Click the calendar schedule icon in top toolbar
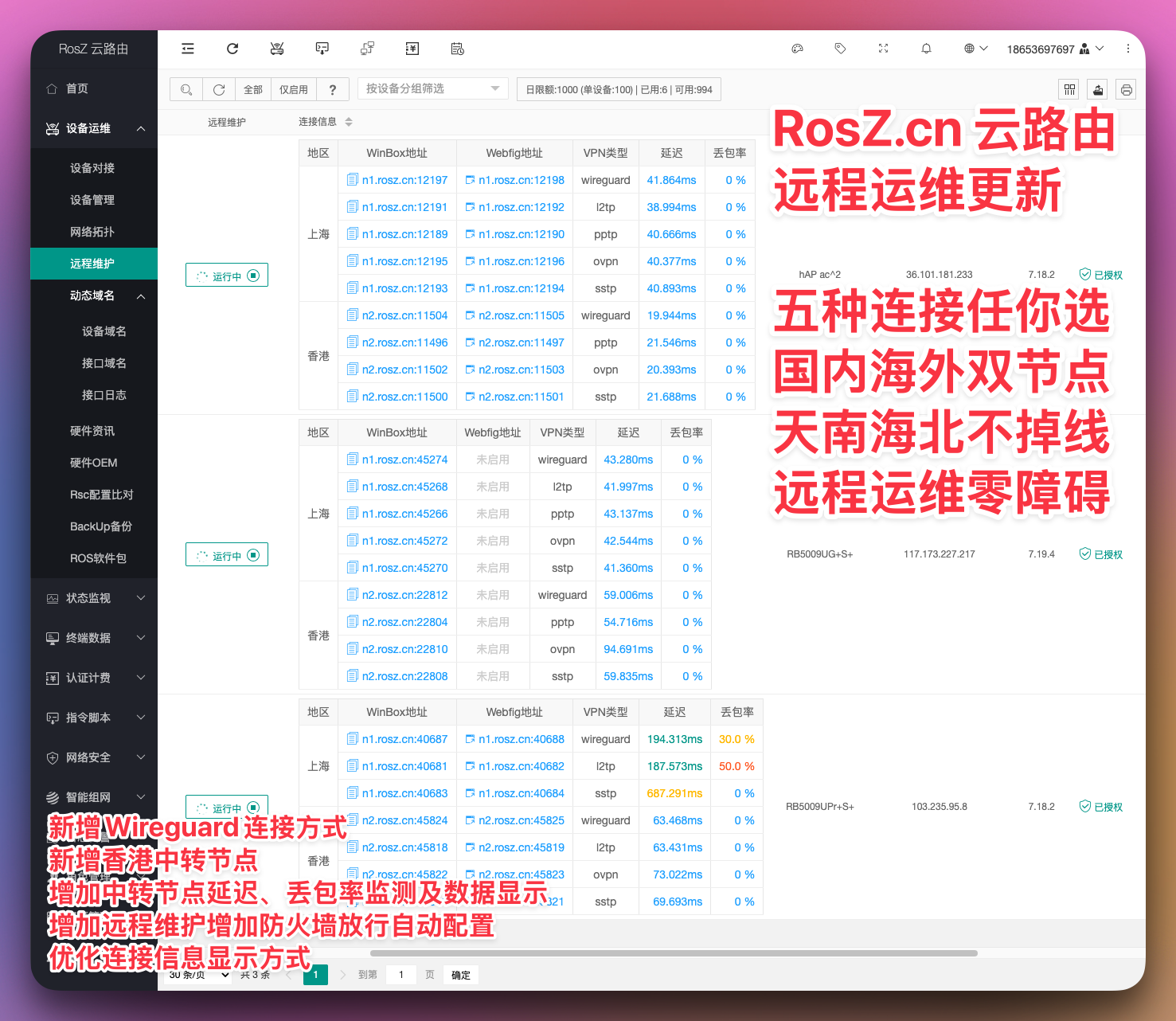The height and width of the screenshot is (1021, 1176). [457, 49]
